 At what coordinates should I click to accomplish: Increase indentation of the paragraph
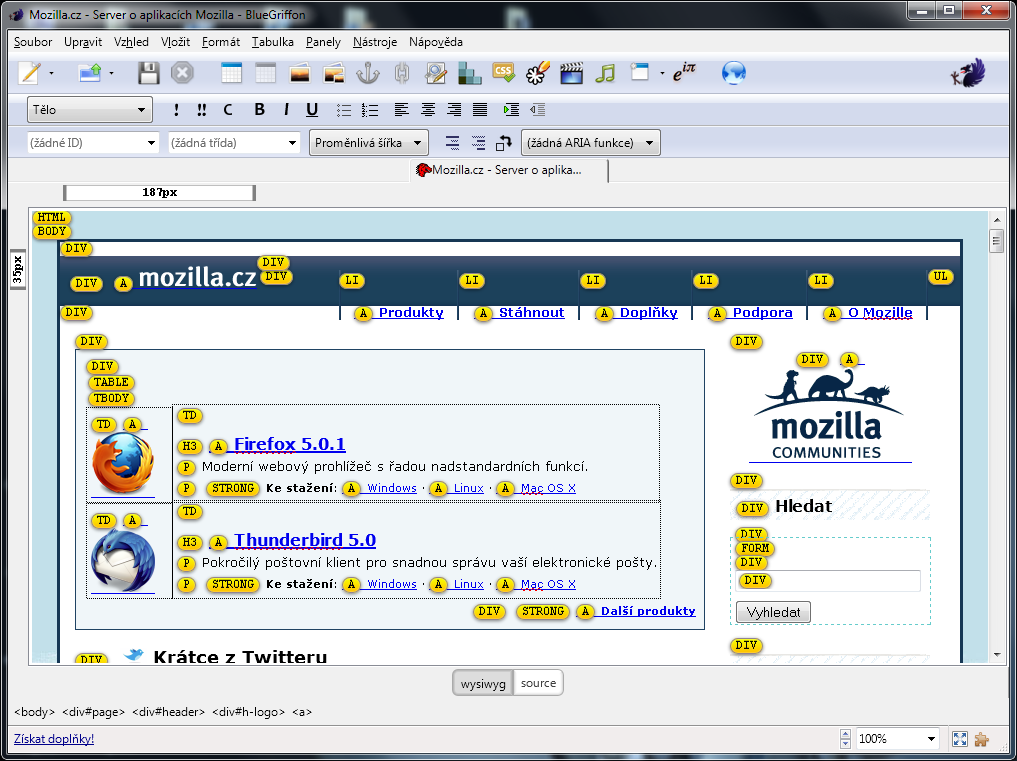(511, 110)
